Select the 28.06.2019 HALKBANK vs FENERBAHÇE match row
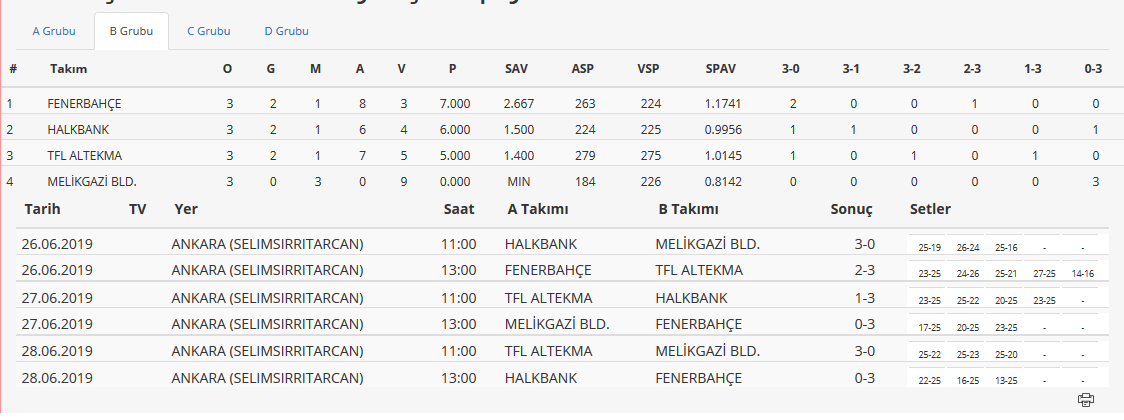 [562, 378]
